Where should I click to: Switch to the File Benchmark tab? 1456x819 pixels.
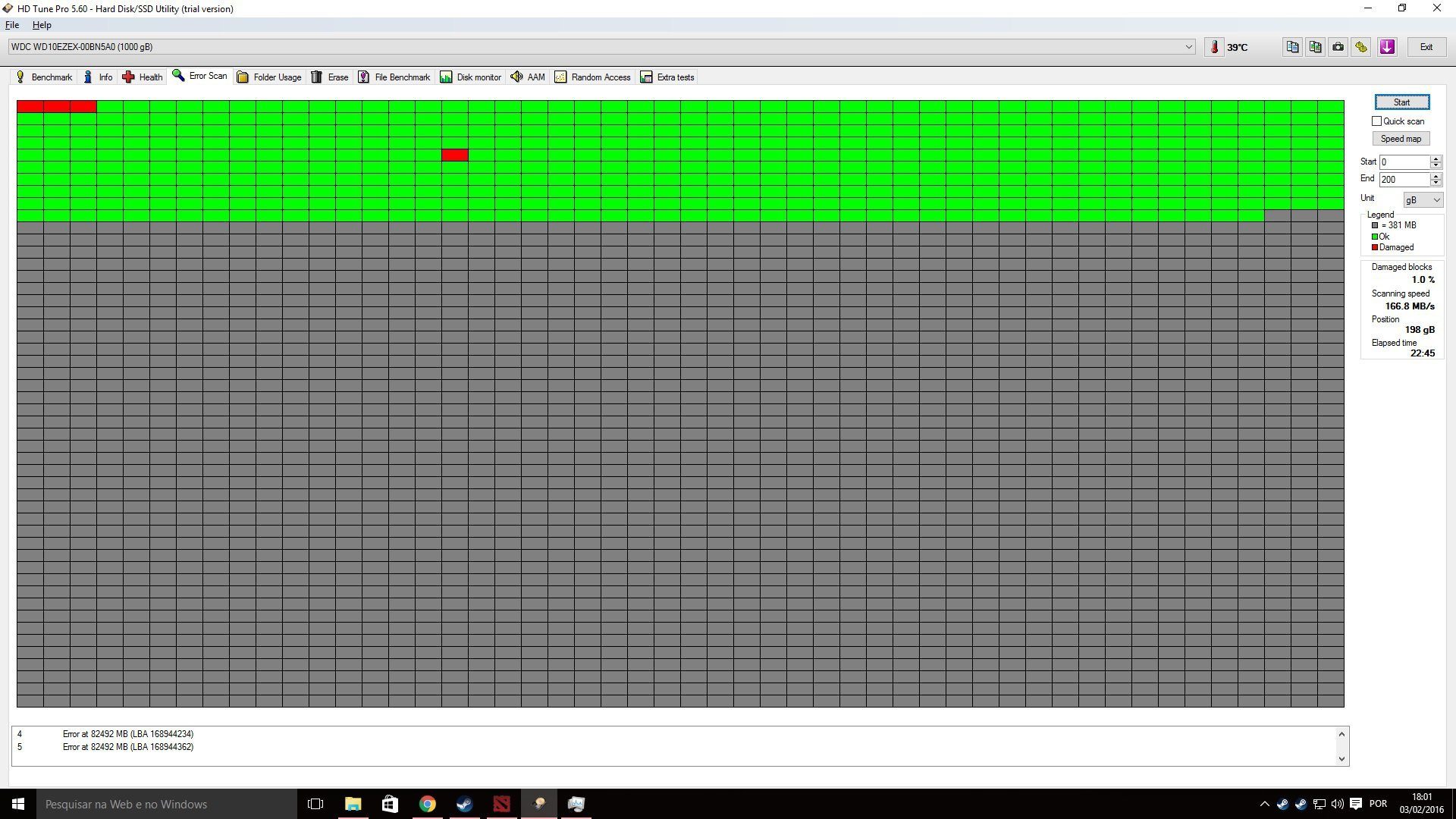click(x=394, y=77)
